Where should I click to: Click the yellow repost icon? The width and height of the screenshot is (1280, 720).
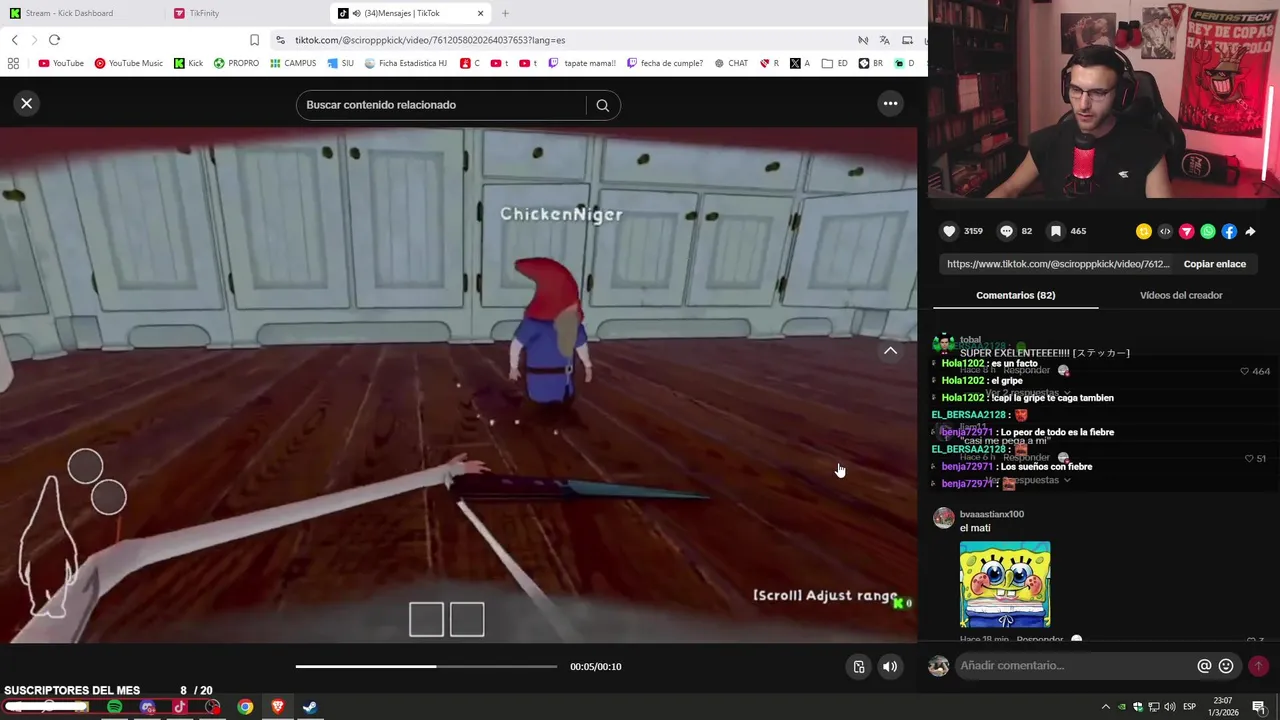[1144, 231]
